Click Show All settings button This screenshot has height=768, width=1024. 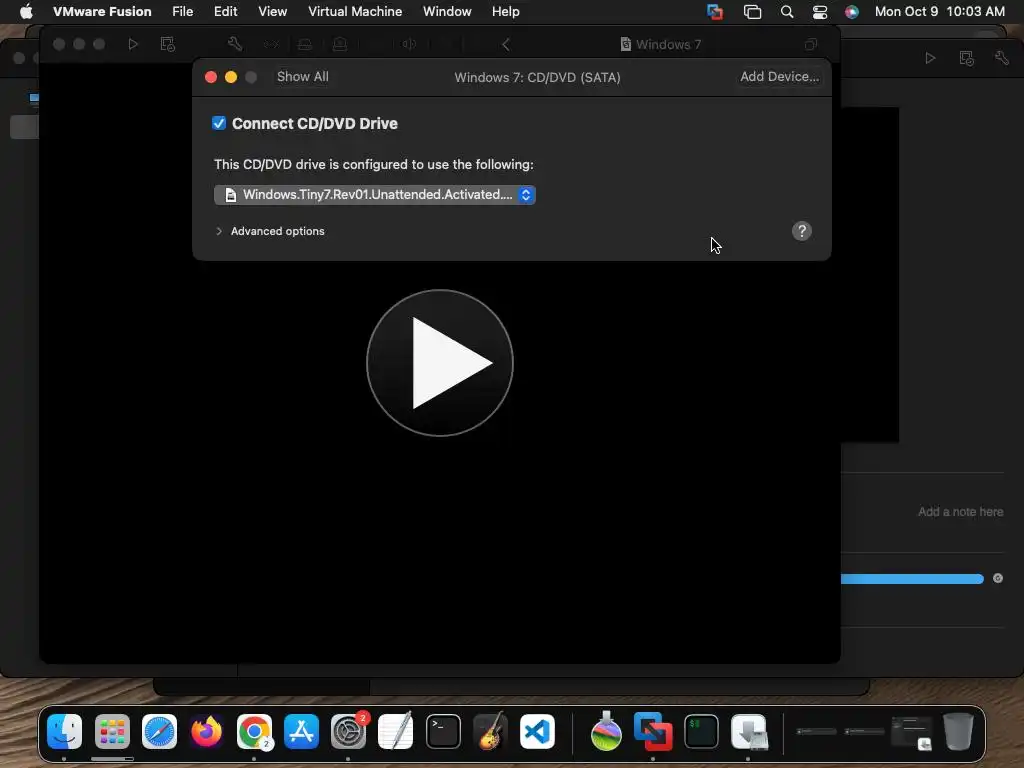302,77
